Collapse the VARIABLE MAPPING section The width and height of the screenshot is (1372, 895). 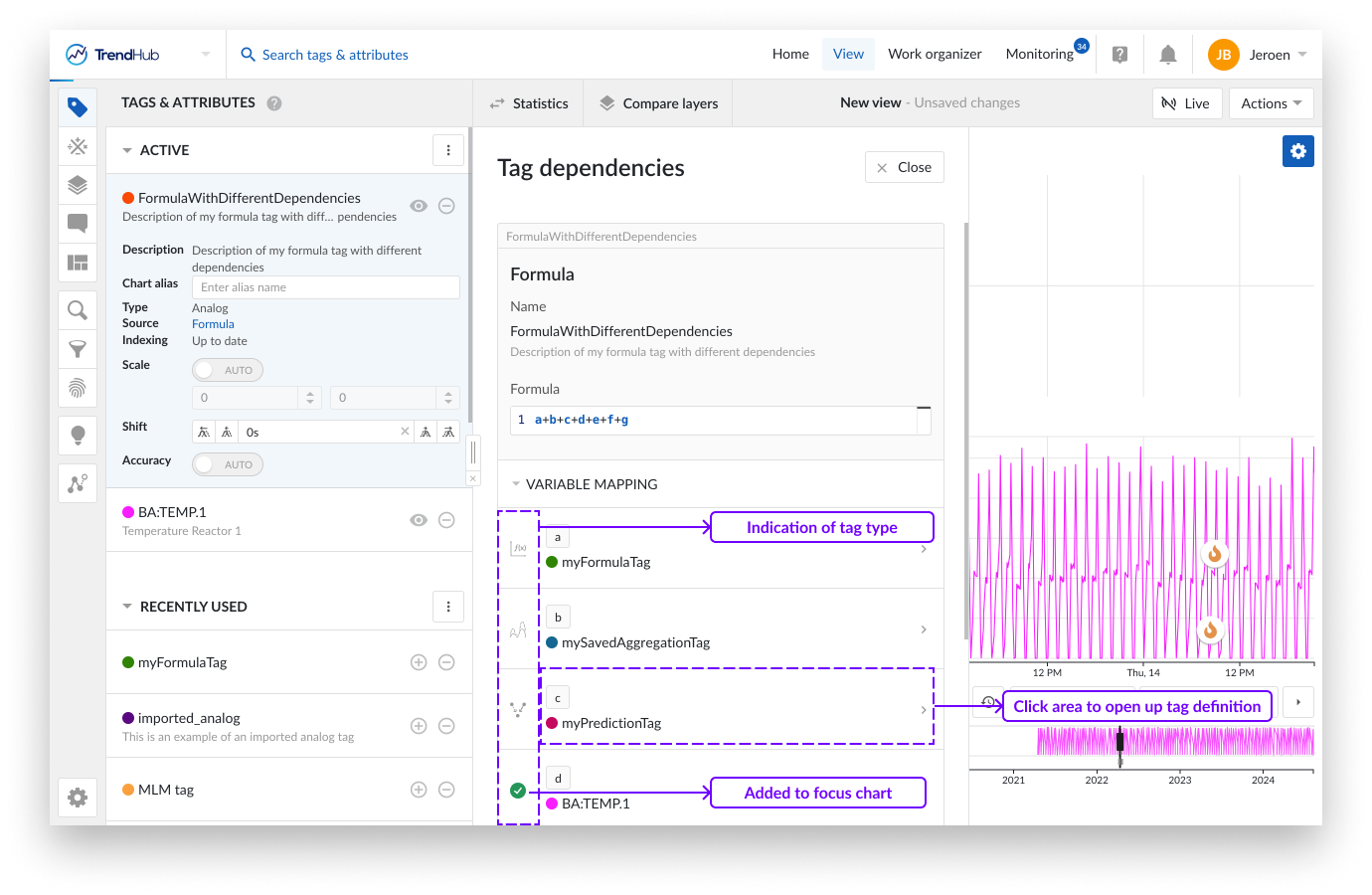(x=516, y=484)
